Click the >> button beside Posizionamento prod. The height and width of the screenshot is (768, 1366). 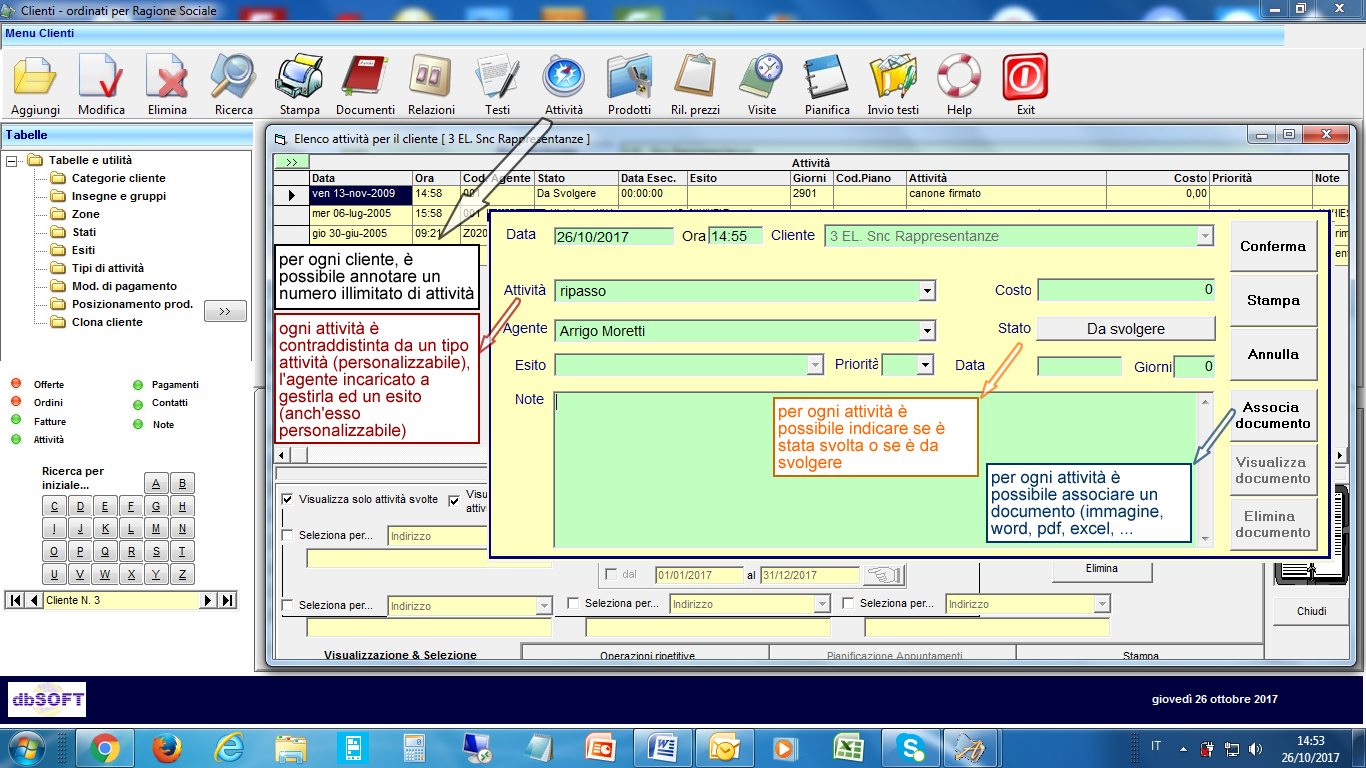[x=225, y=311]
